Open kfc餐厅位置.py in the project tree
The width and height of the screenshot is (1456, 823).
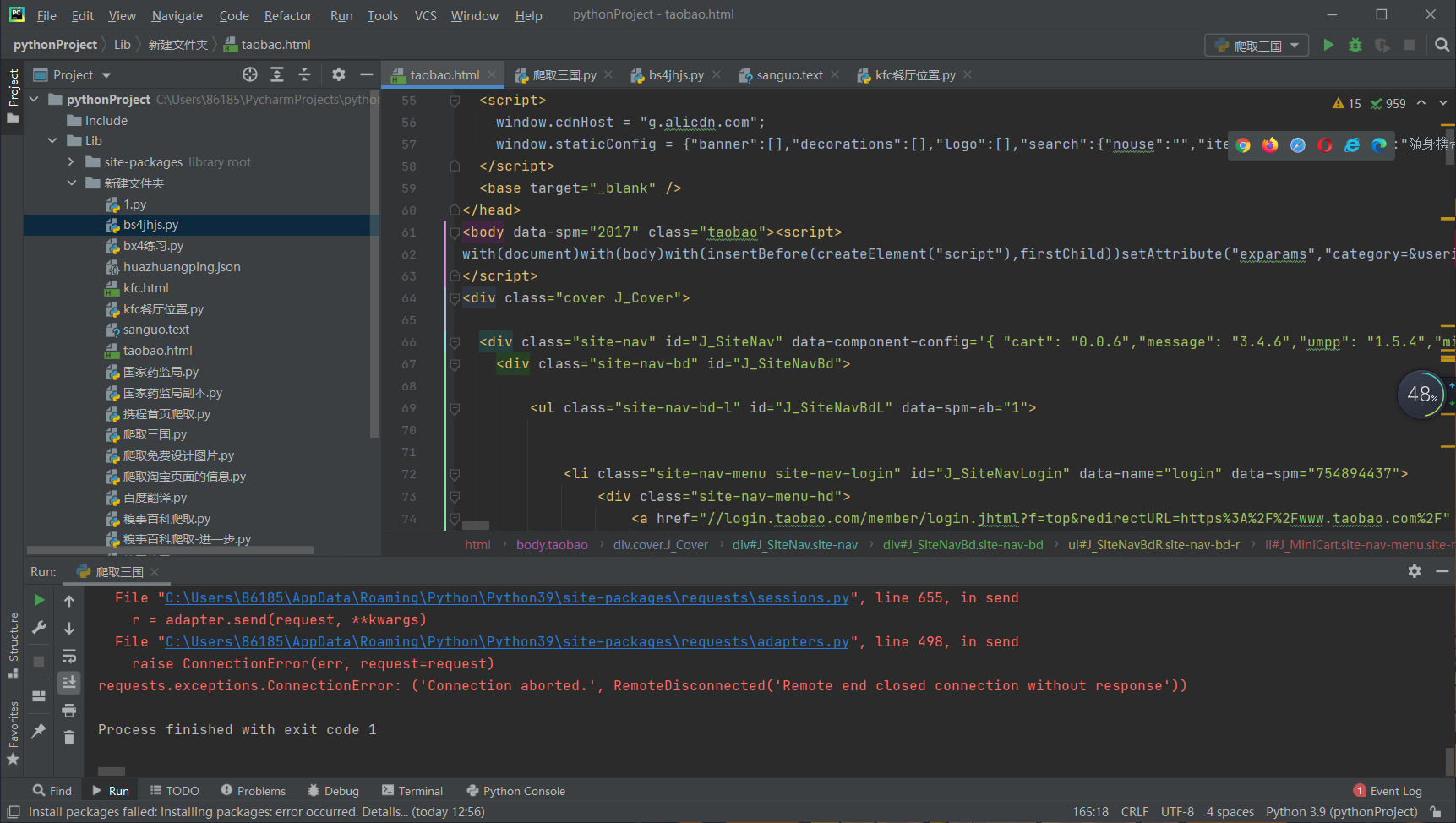[163, 309]
